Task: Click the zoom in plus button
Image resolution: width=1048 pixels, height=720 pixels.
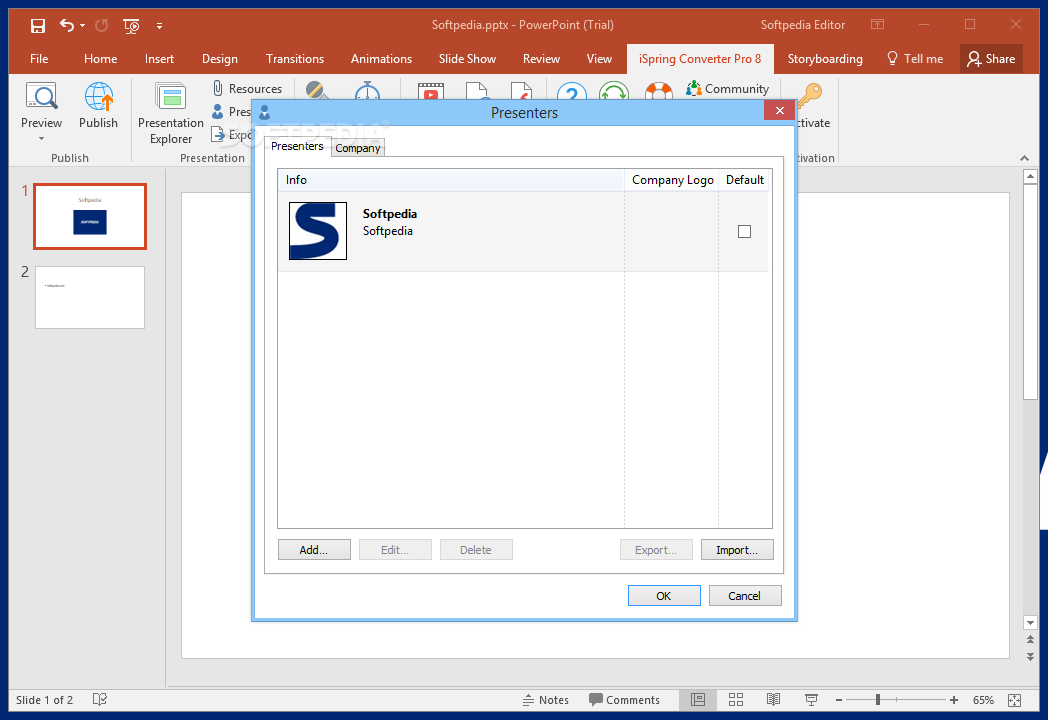Action: pyautogui.click(x=954, y=700)
